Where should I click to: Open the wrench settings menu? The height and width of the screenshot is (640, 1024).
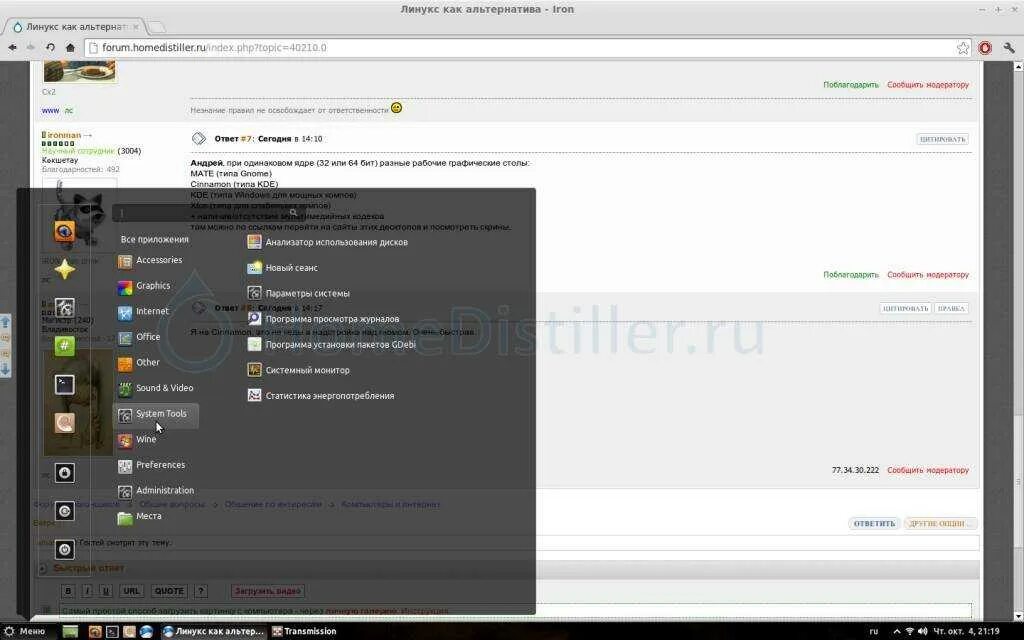pos(1009,48)
